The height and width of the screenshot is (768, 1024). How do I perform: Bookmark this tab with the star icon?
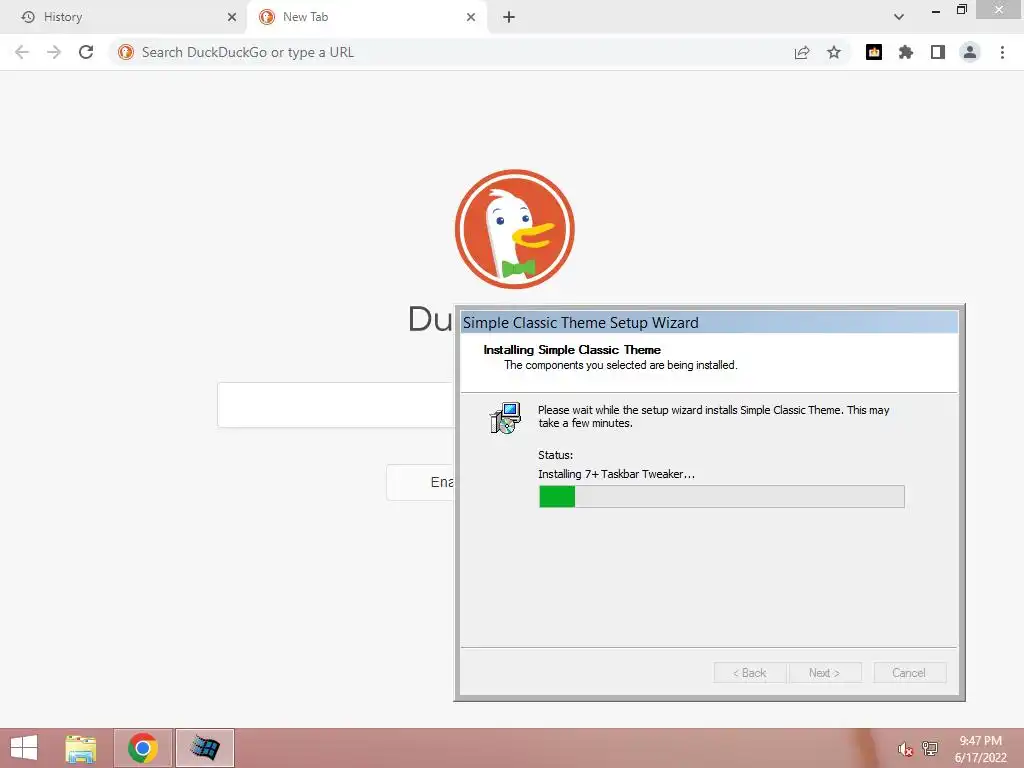pyautogui.click(x=834, y=52)
